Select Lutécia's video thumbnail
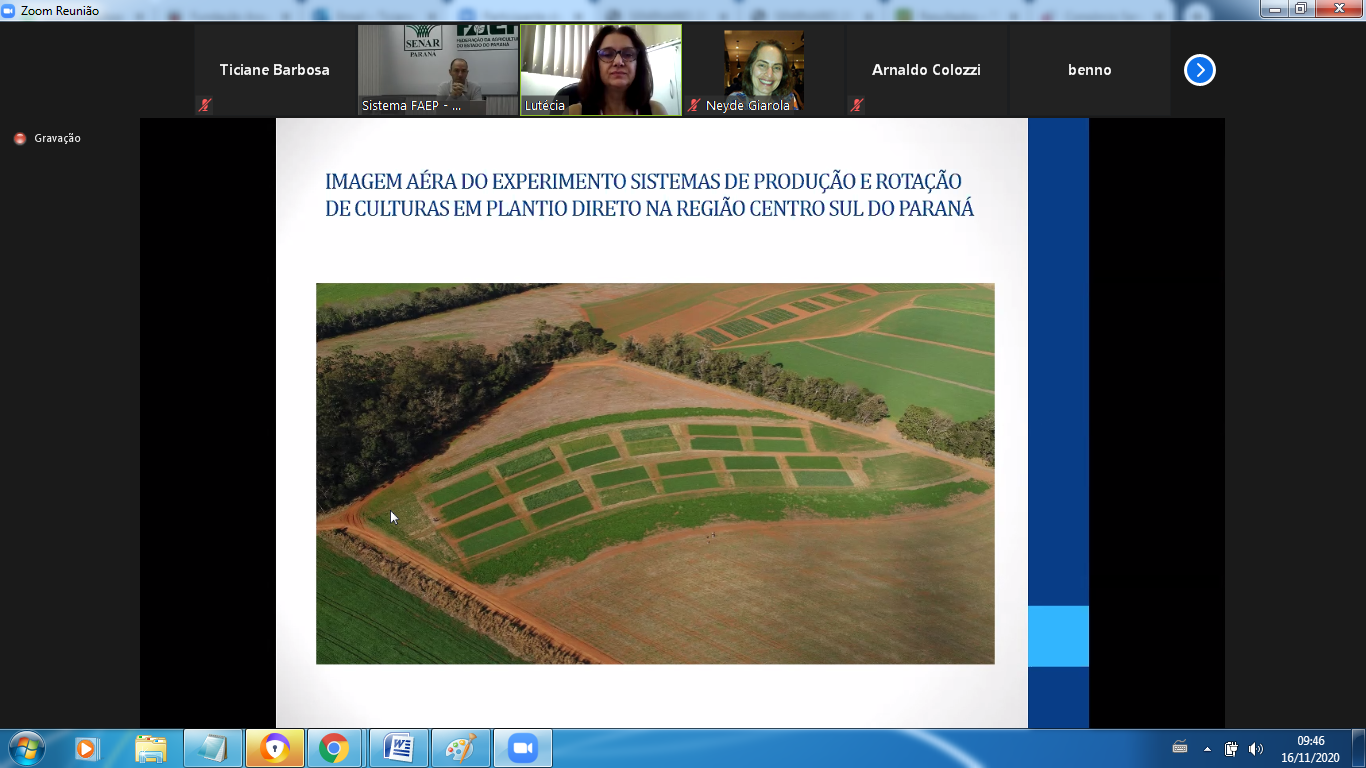The height and width of the screenshot is (768, 1366). [x=601, y=70]
